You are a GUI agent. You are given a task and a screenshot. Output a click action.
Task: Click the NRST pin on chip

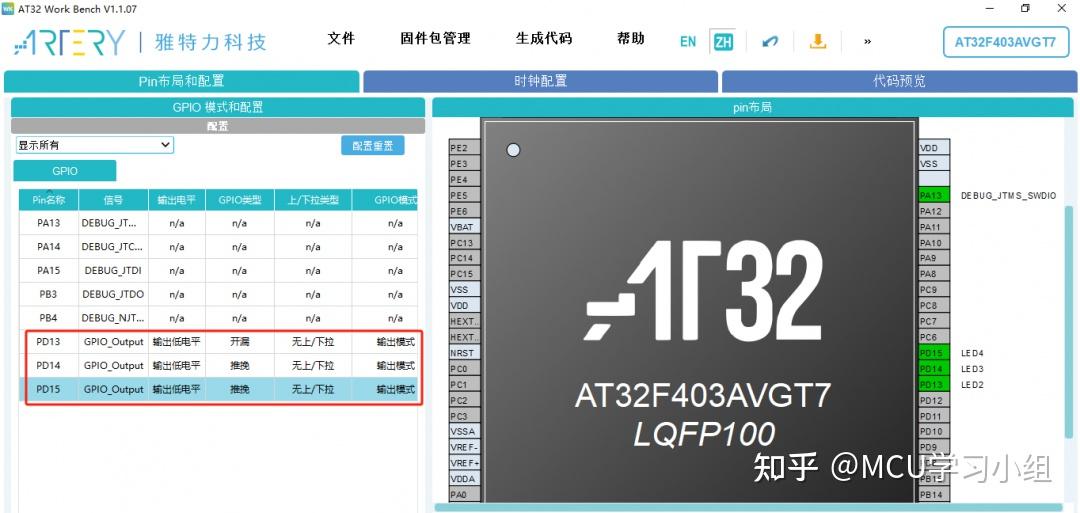(464, 353)
